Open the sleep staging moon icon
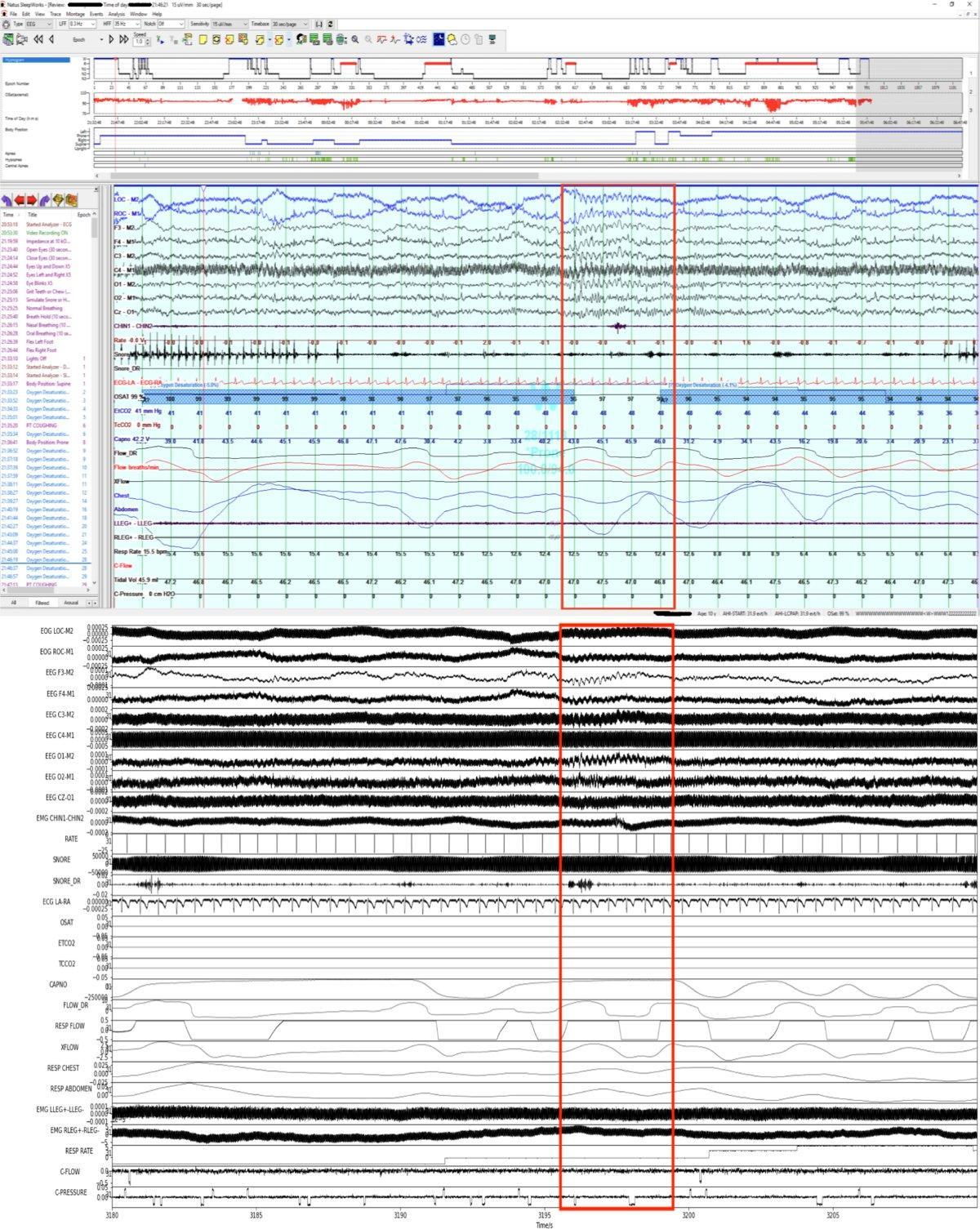The width and height of the screenshot is (980, 1229). pyautogui.click(x=439, y=38)
